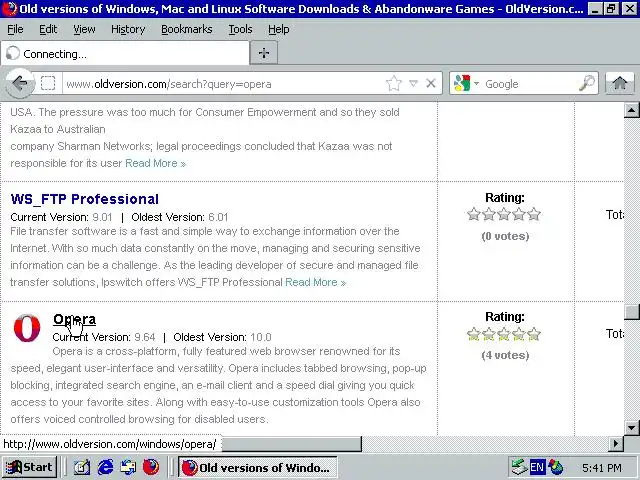Click the Opera Oldest Version 10.0 text
Screen dimensions: 640x480
tap(222, 337)
